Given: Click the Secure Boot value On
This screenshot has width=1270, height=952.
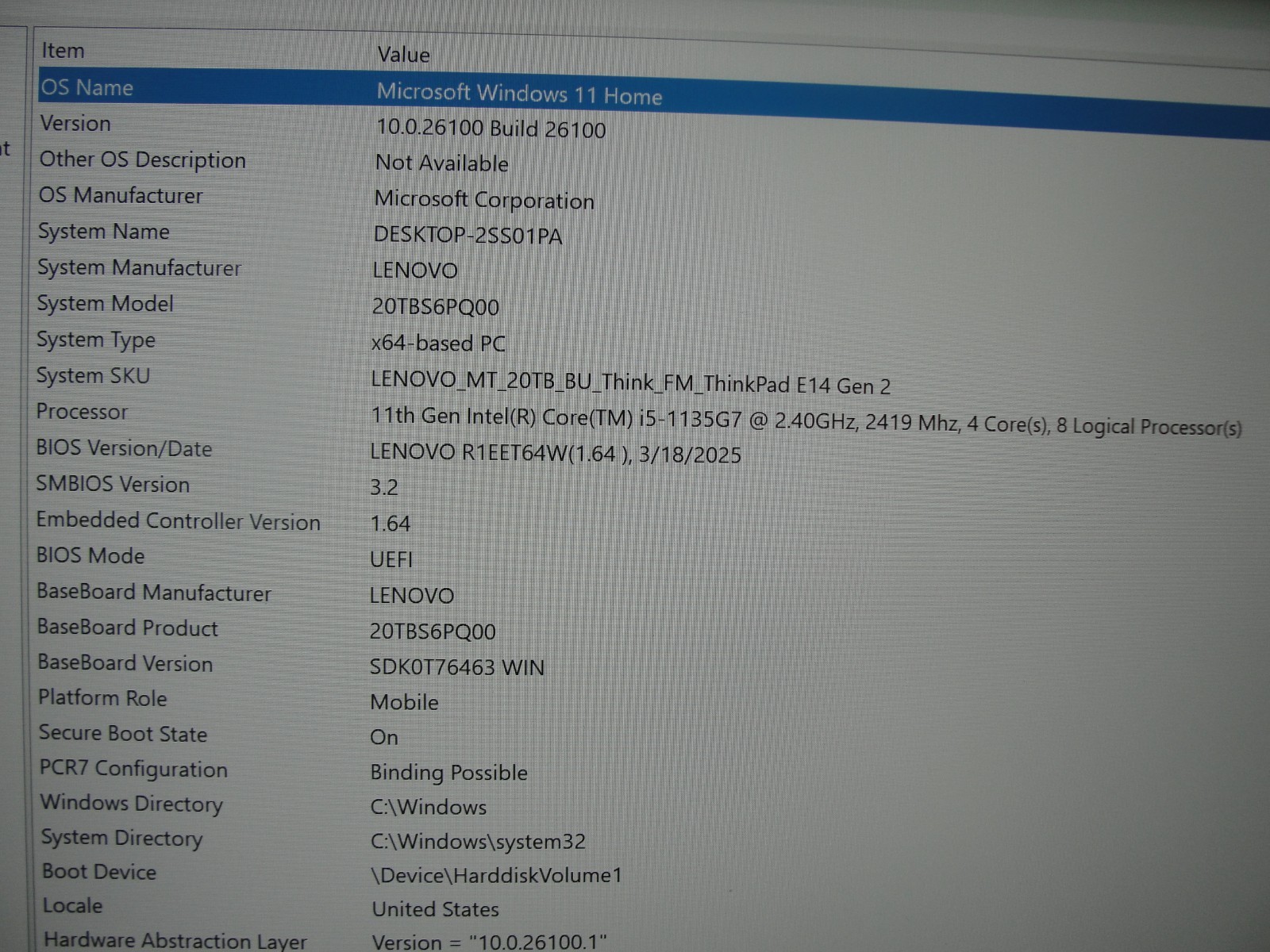Looking at the screenshot, I should [x=384, y=737].
